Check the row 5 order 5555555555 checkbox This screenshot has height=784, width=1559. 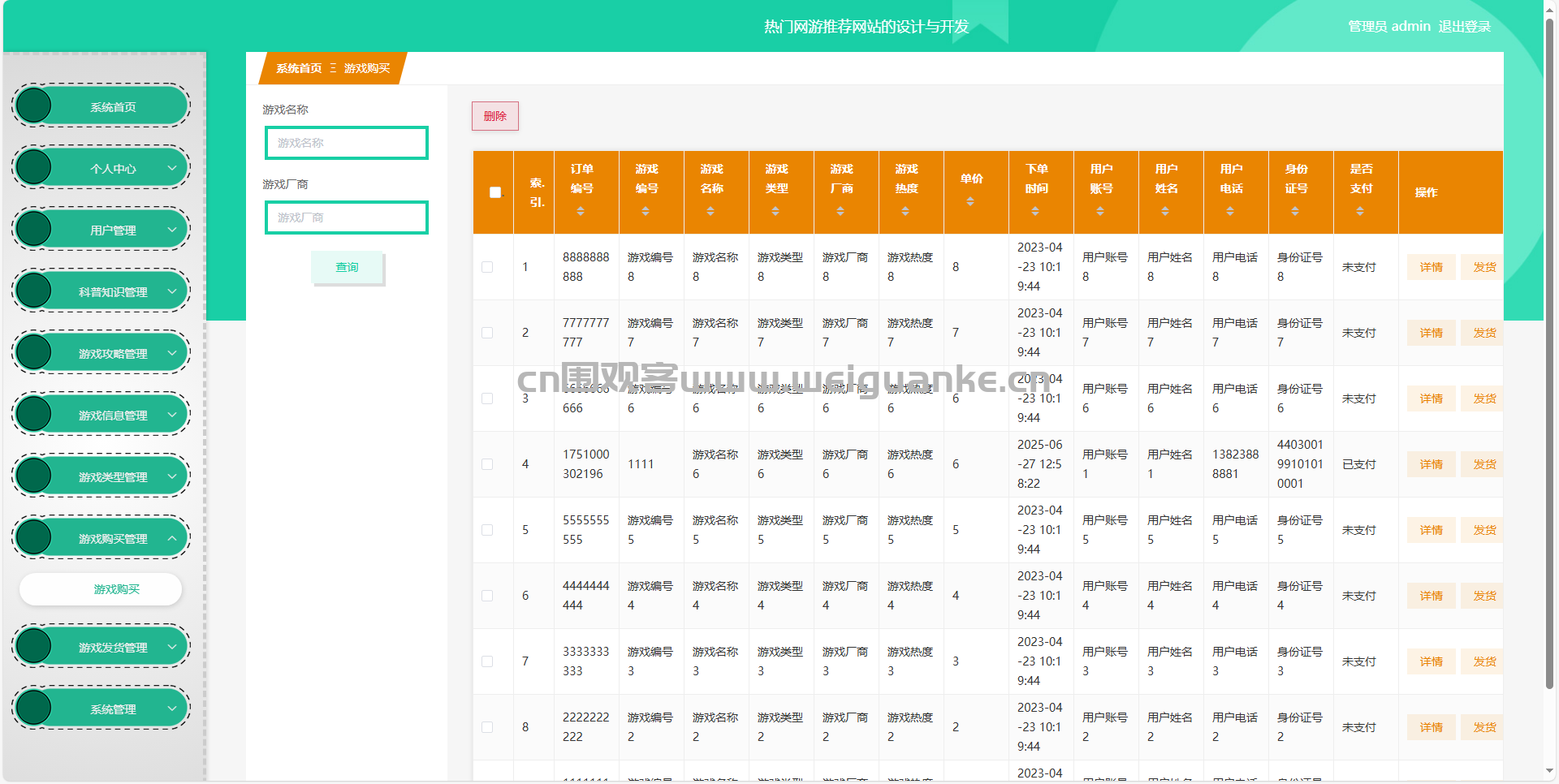tap(487, 530)
